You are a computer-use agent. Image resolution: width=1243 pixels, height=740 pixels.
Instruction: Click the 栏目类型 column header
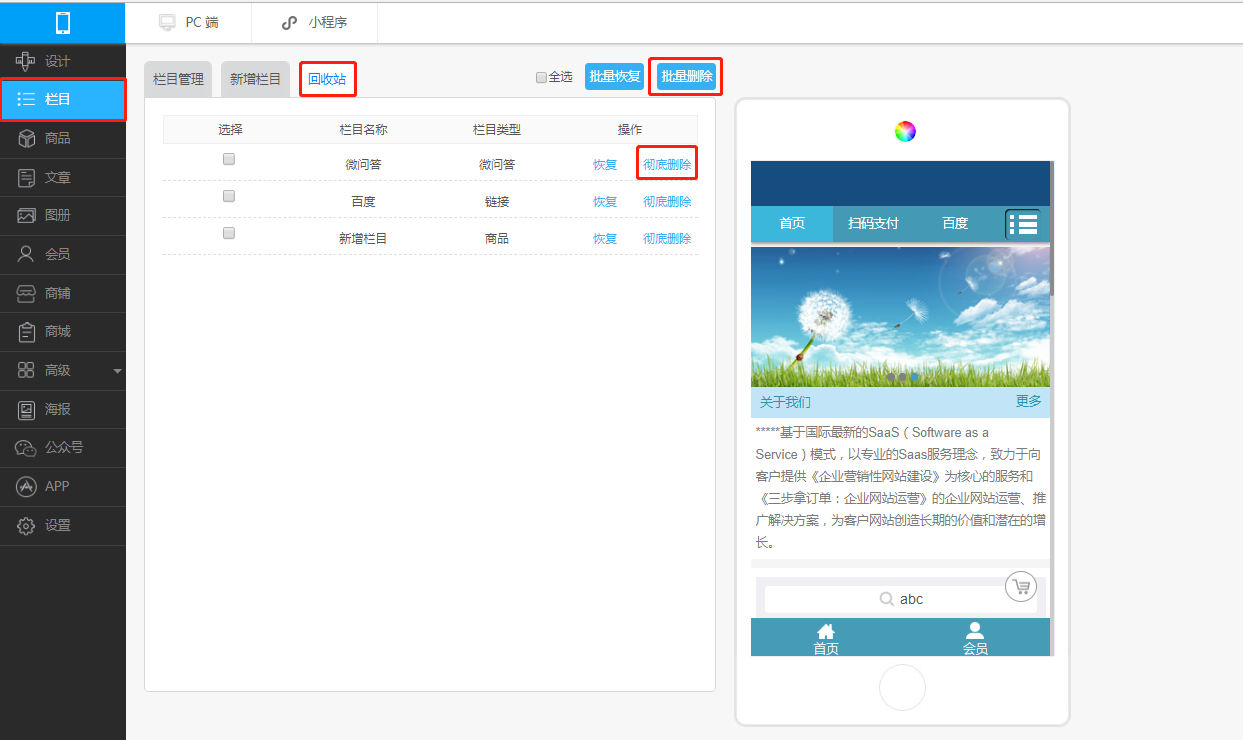click(x=497, y=129)
